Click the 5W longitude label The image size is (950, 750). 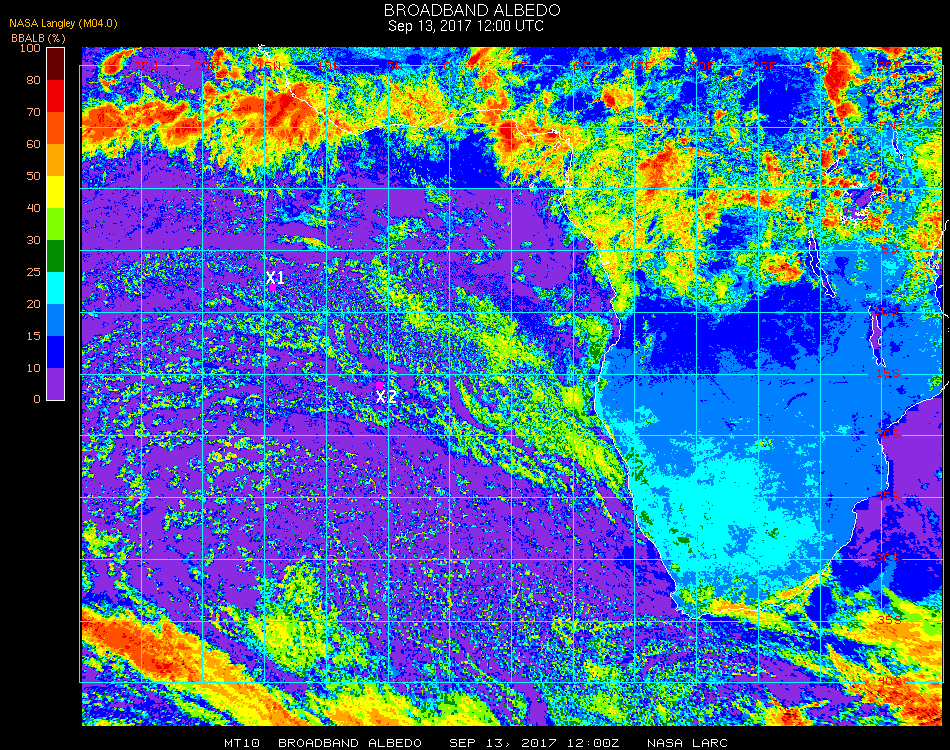pos(394,66)
